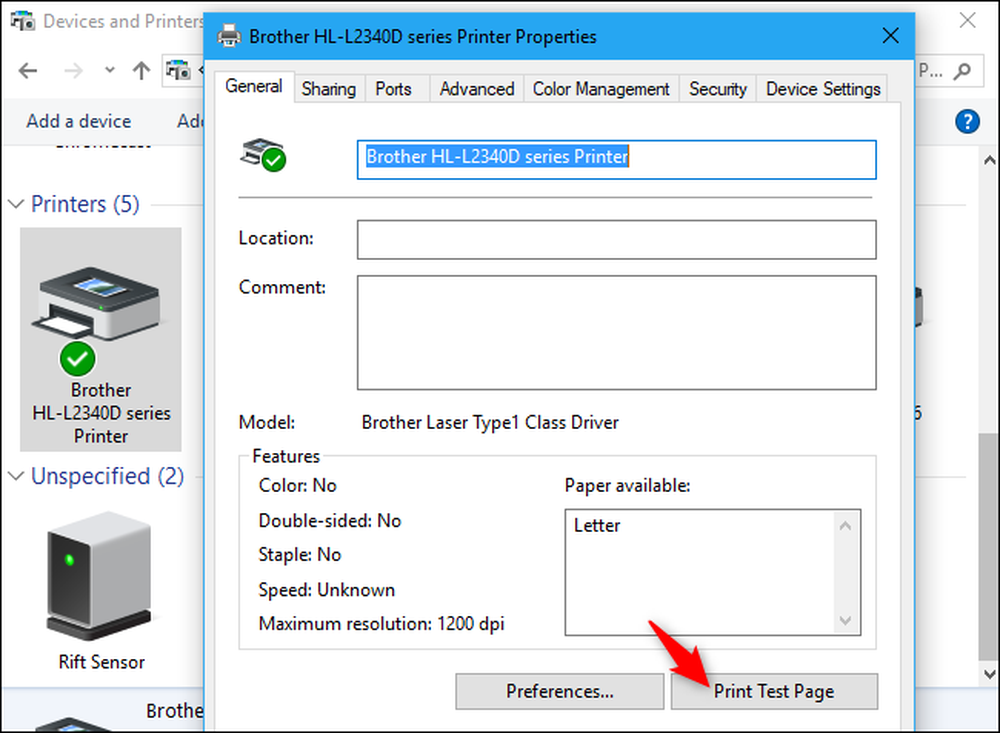Image resolution: width=1000 pixels, height=733 pixels.
Task: Click the Back arrow in Devices and Printers
Action: (x=28, y=70)
